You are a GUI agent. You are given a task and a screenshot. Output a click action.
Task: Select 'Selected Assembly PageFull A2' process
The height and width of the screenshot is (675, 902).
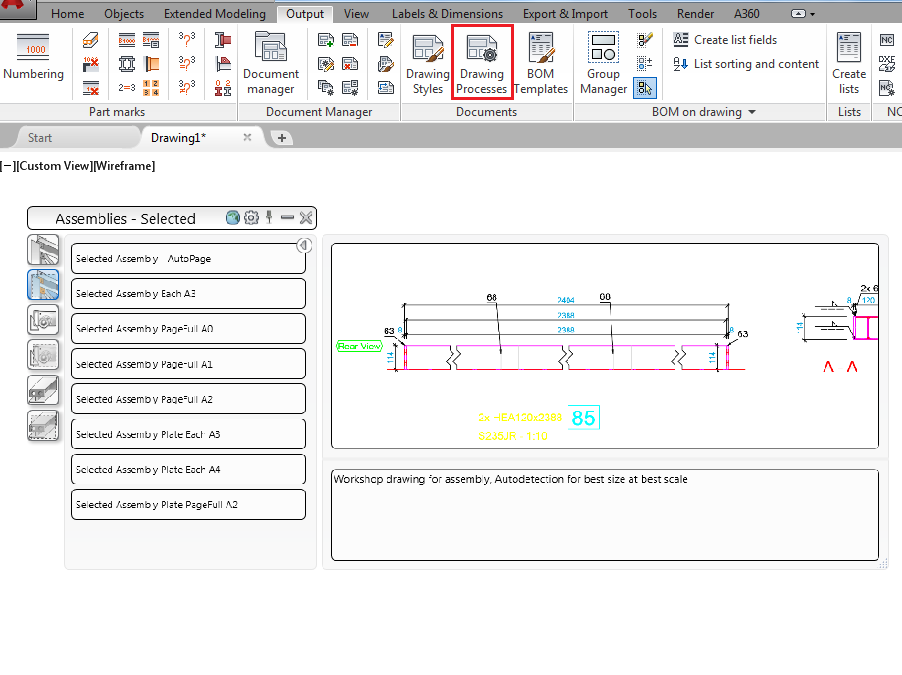pos(188,399)
